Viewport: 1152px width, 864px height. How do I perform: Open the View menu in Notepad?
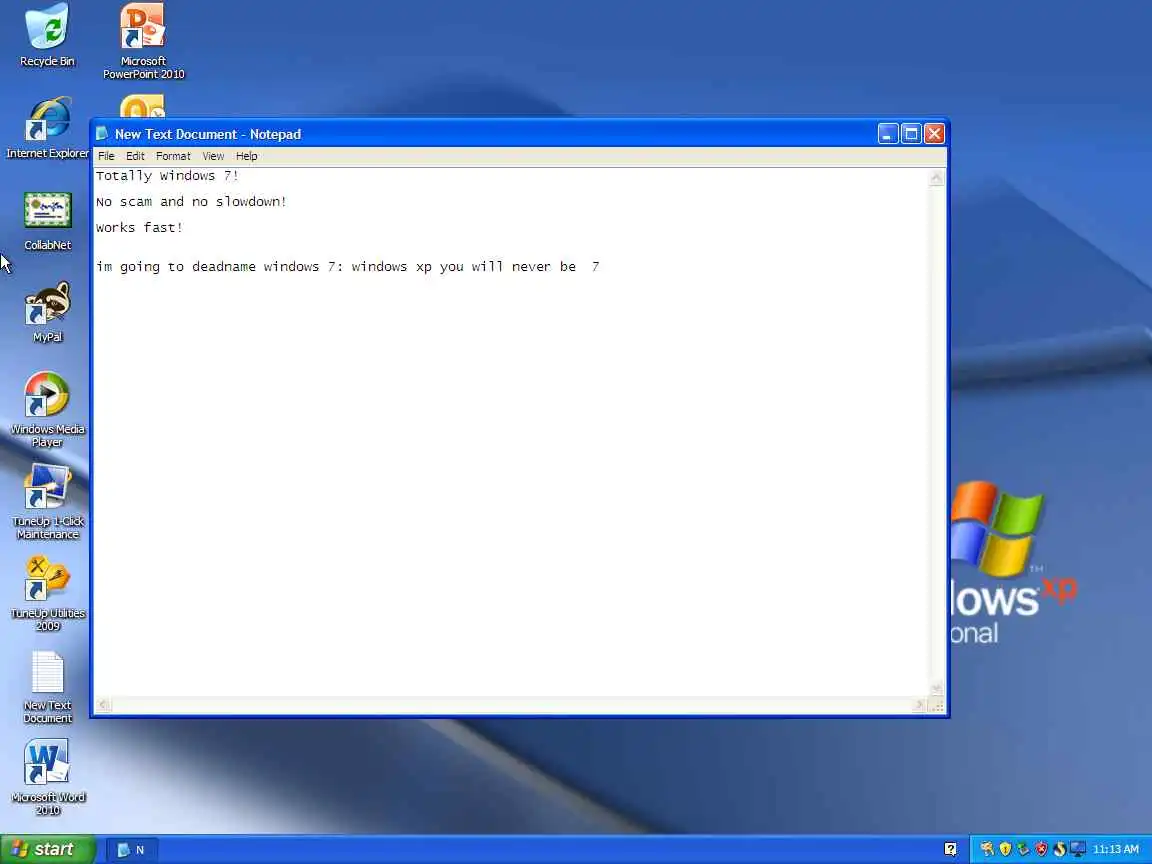coord(213,156)
